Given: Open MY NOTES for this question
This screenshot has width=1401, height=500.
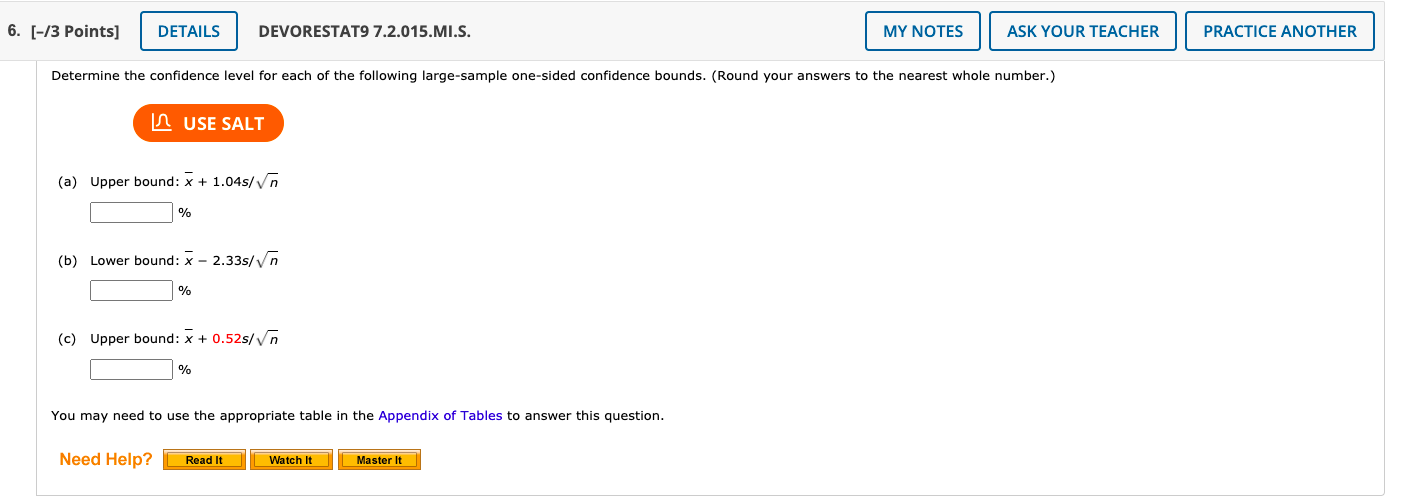Looking at the screenshot, I should point(923,31).
